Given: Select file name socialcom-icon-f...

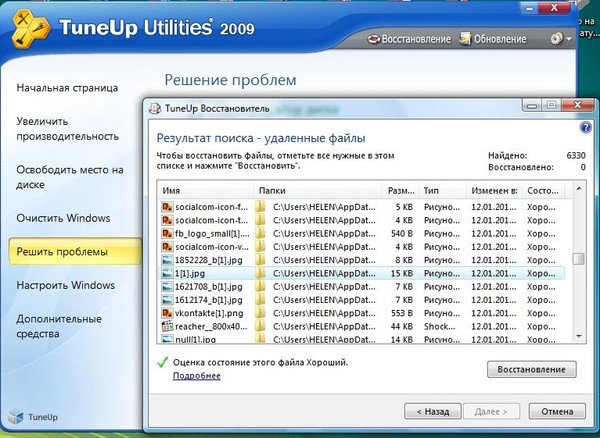Looking at the screenshot, I should [212, 207].
